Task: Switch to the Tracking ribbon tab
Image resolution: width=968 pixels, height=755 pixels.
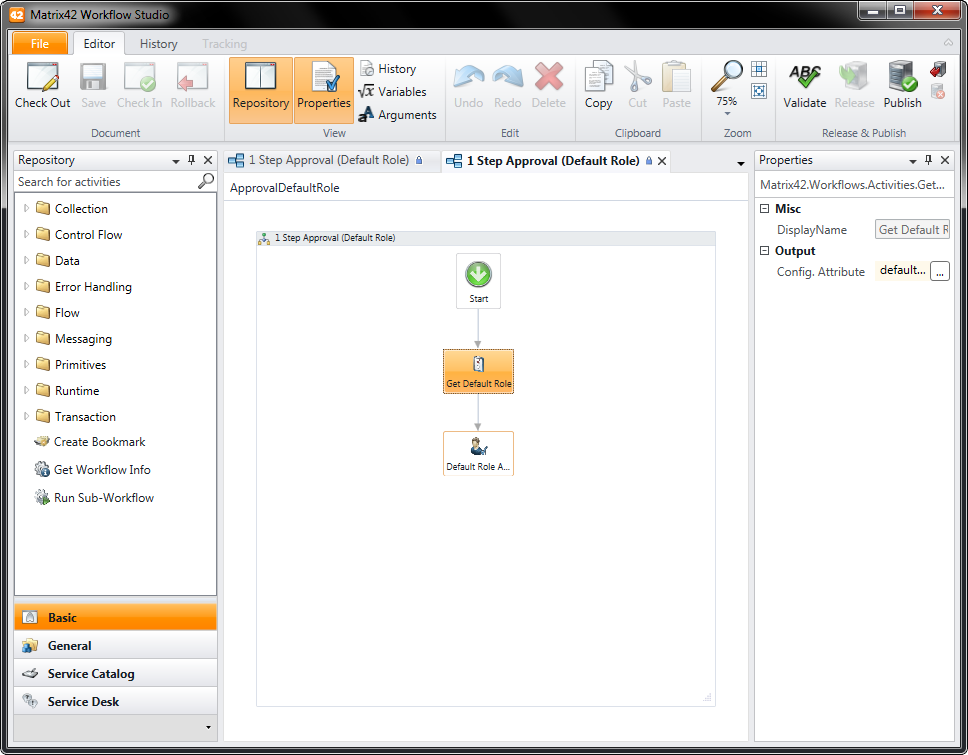Action: pyautogui.click(x=224, y=44)
